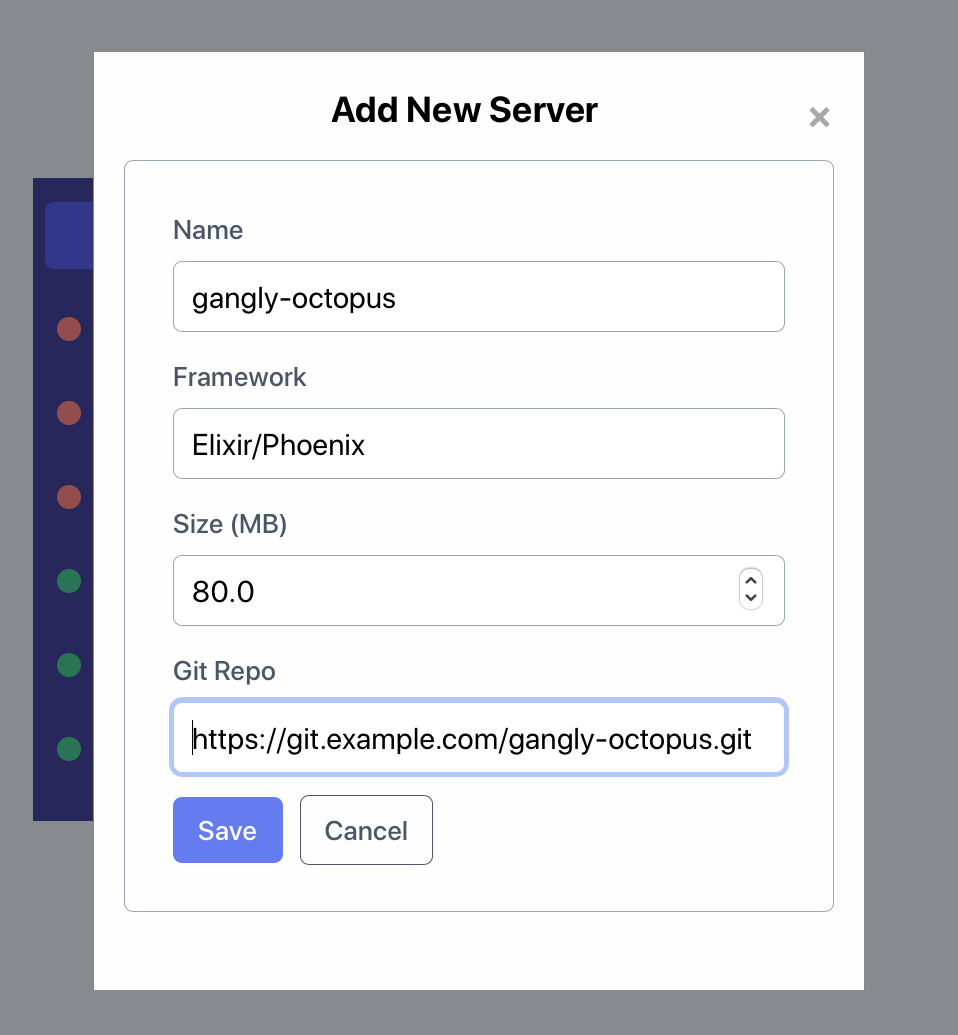Focus the Framework text field
Image resolution: width=958 pixels, height=1035 pixels.
[x=479, y=444]
